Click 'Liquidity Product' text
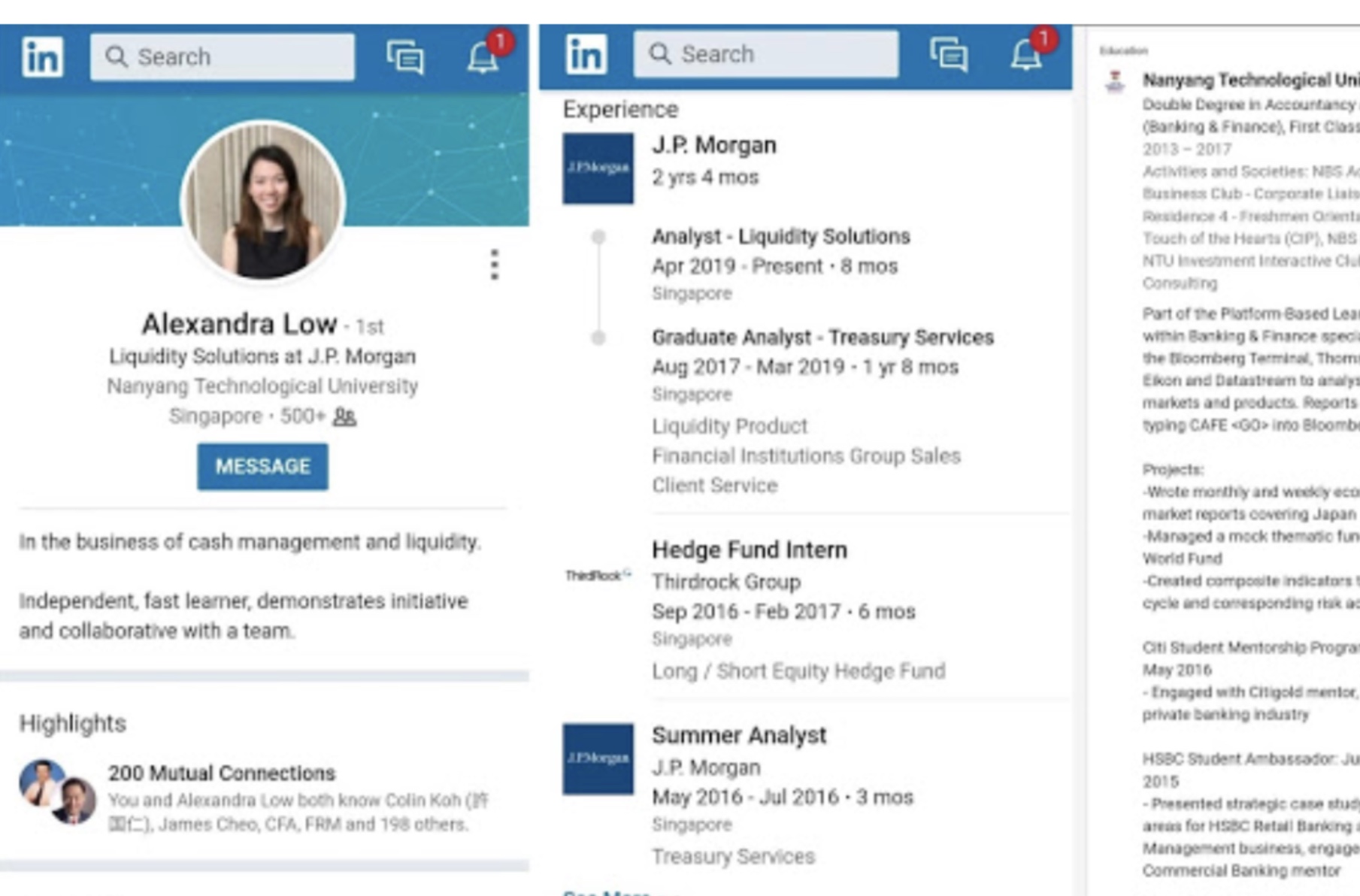 pos(730,426)
